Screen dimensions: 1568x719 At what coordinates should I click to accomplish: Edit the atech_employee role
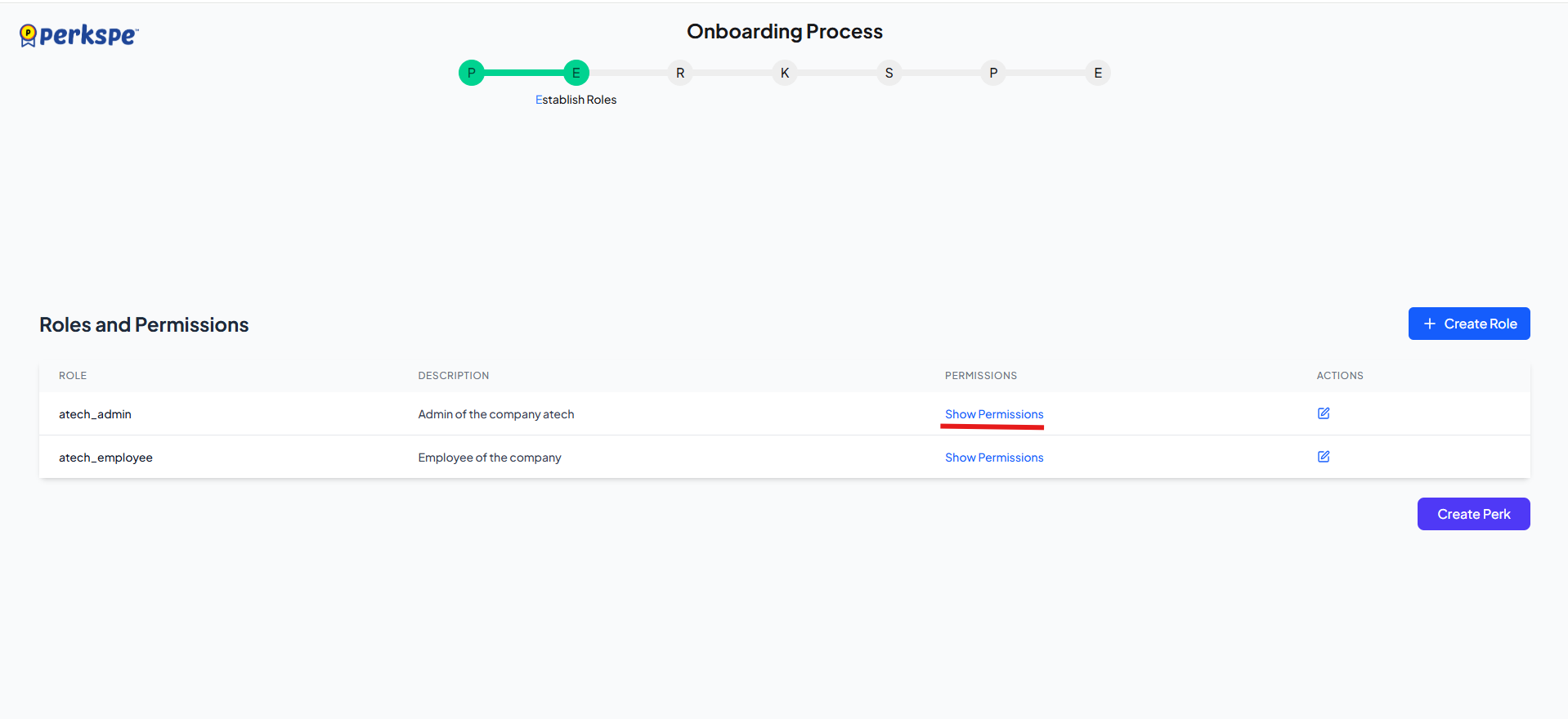tap(1324, 457)
